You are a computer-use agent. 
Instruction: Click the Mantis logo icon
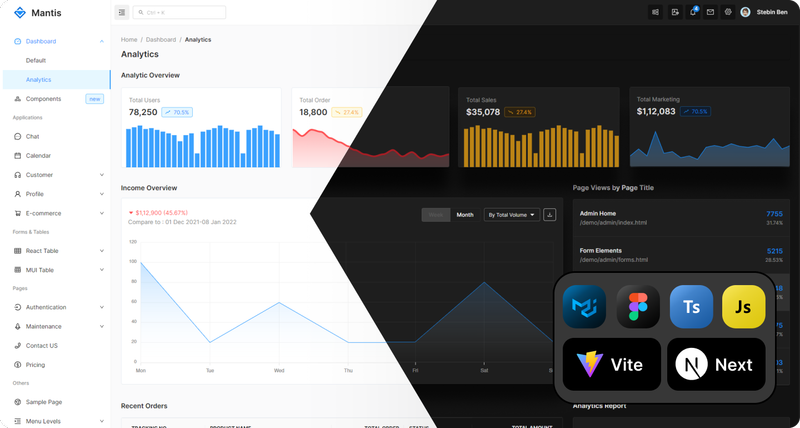19,13
